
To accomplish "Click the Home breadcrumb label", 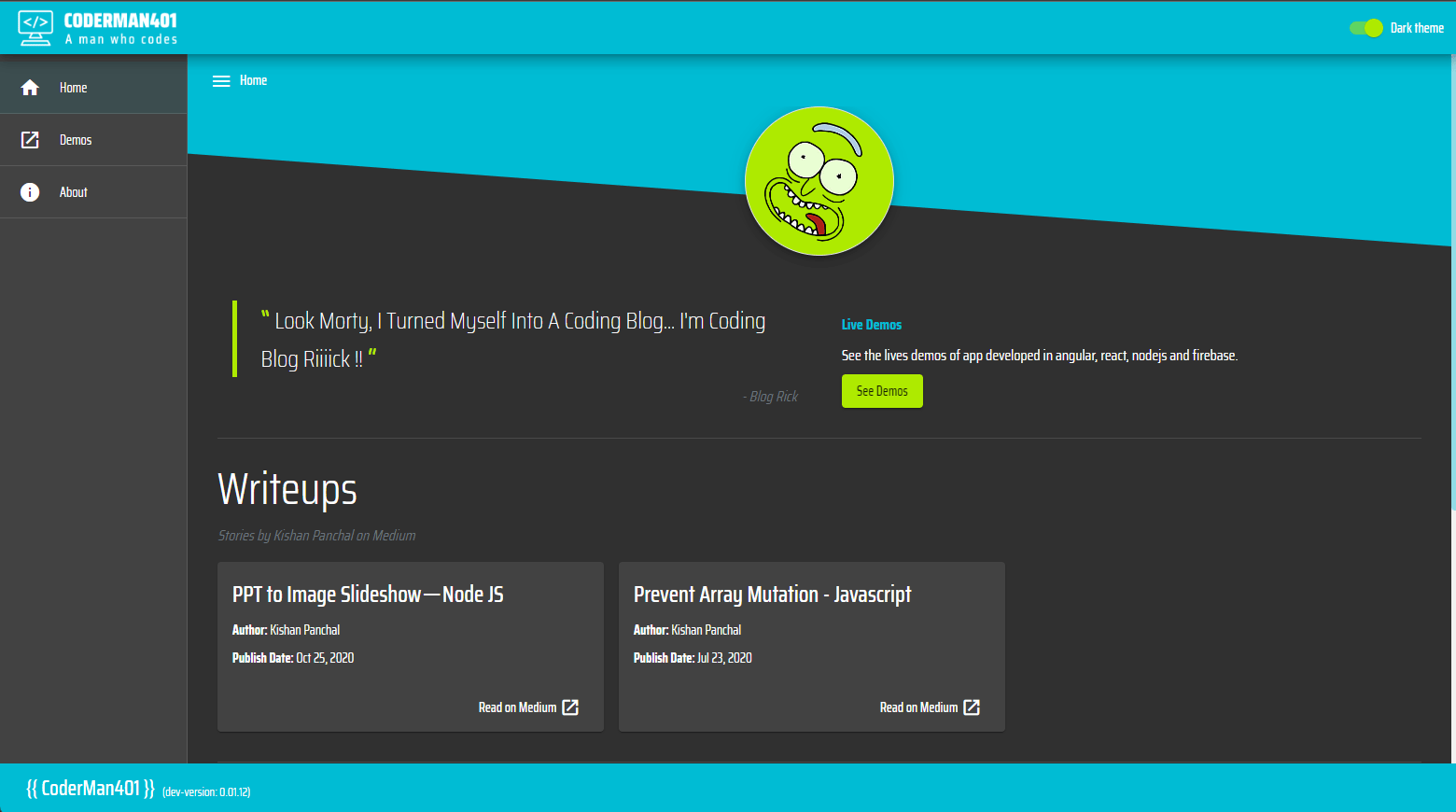I will point(253,80).
